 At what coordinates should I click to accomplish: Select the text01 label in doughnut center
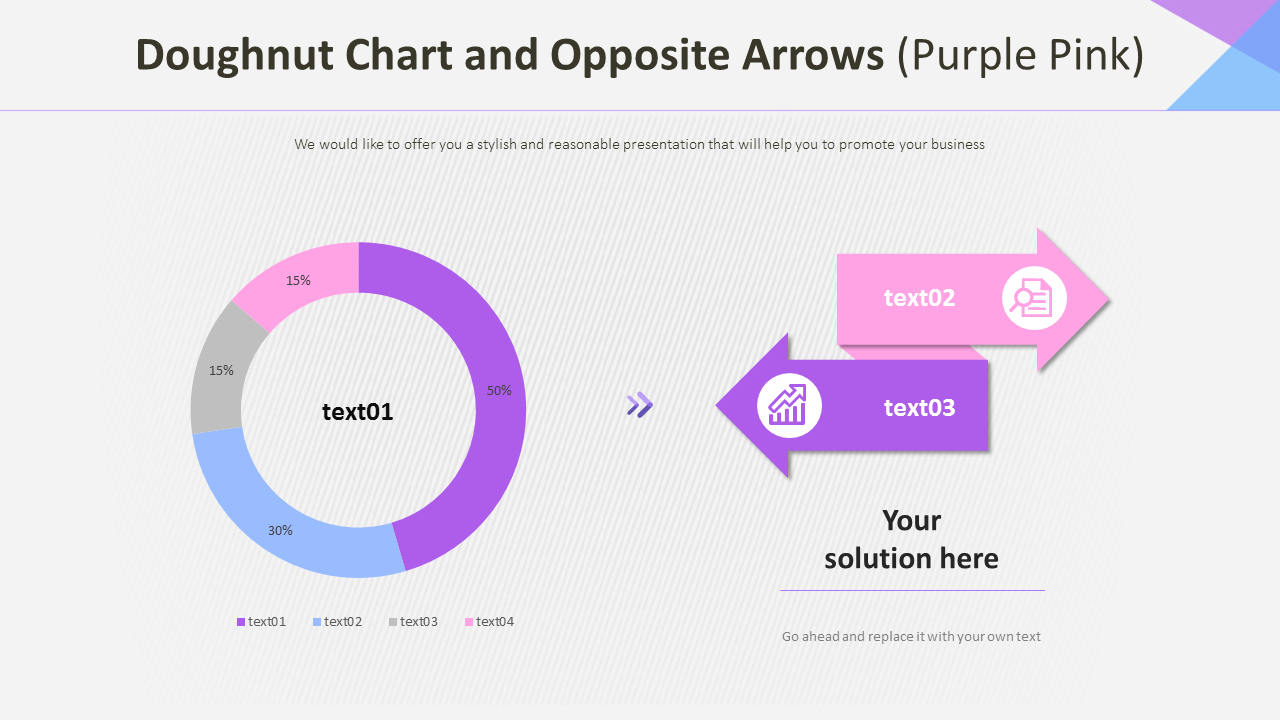click(x=358, y=412)
